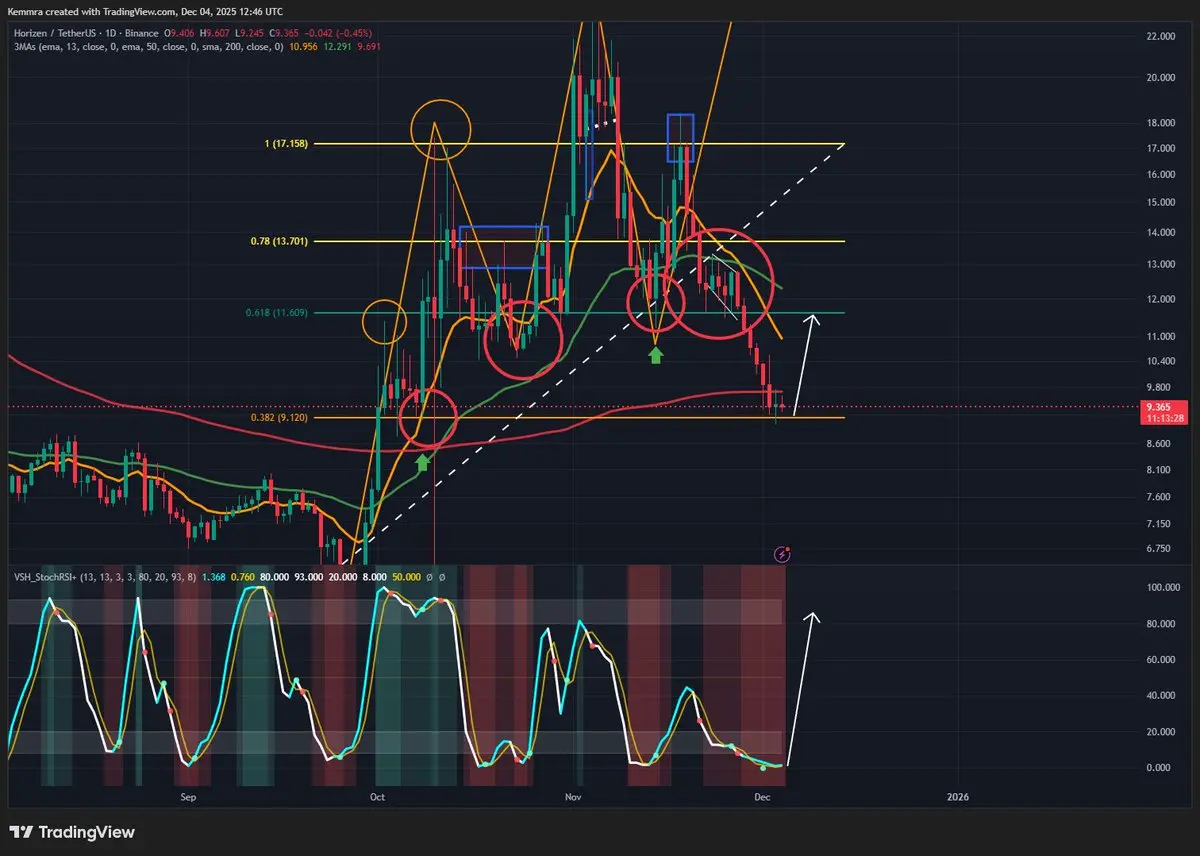Click the Dec time axis label
The height and width of the screenshot is (856, 1200).
click(x=762, y=798)
